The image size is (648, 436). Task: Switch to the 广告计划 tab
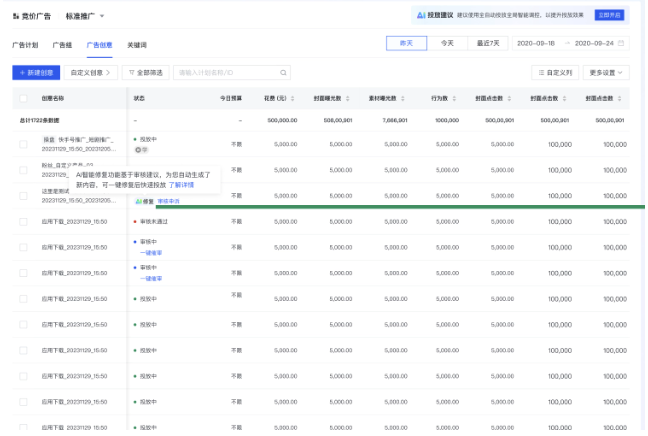[25, 45]
